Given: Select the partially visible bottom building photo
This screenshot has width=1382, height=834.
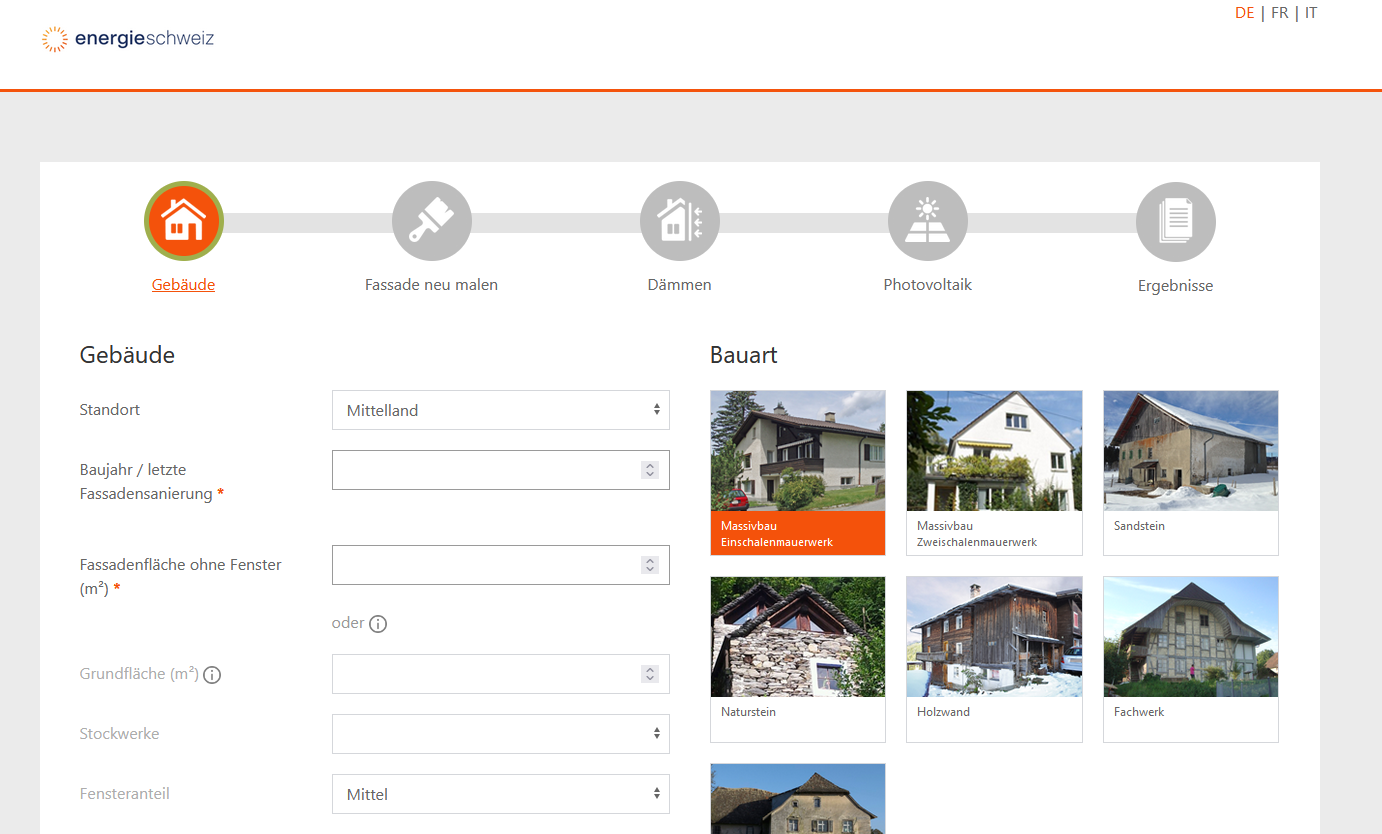Looking at the screenshot, I should 798,799.
